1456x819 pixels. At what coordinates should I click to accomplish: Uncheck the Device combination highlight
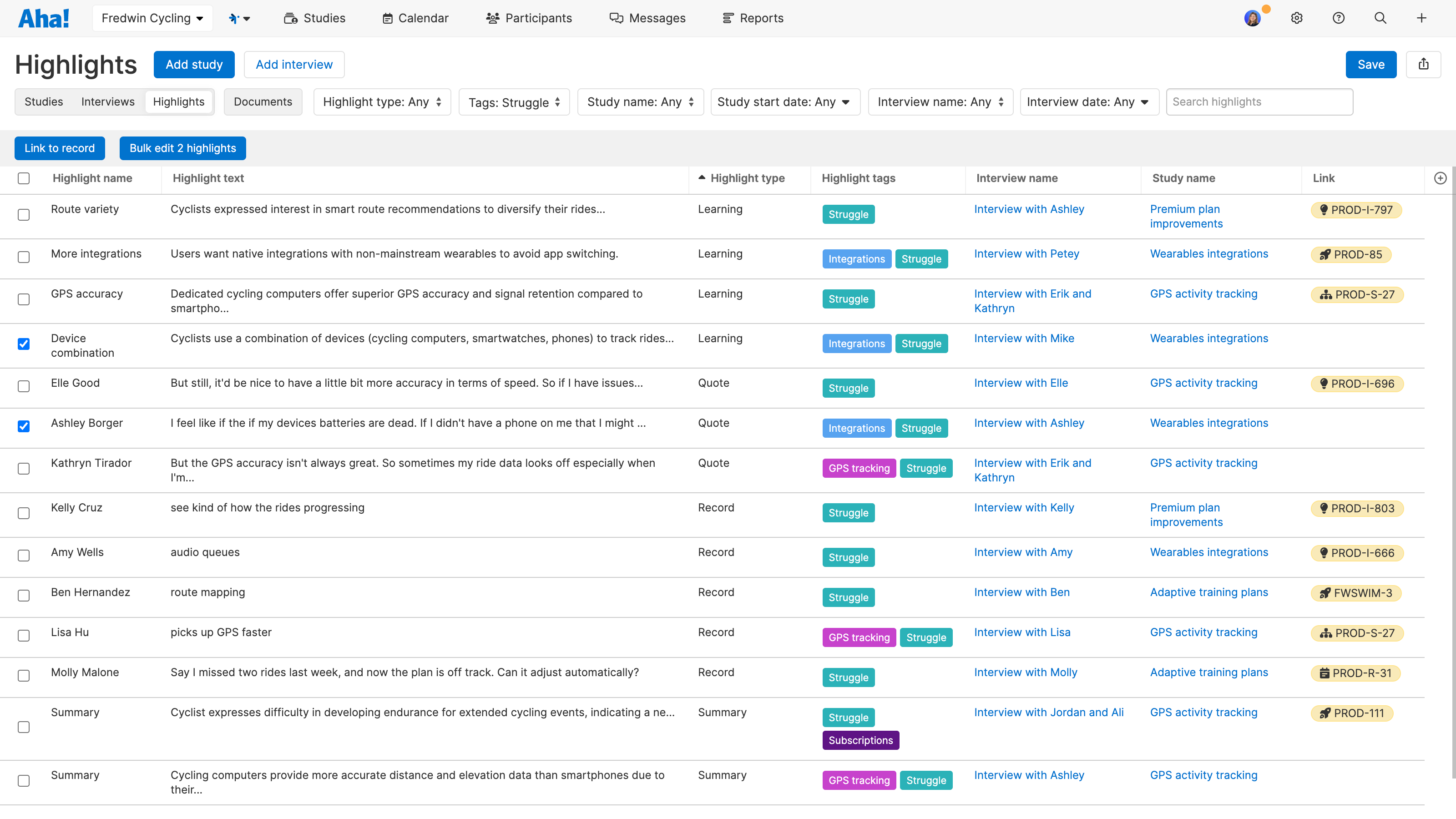tap(23, 344)
